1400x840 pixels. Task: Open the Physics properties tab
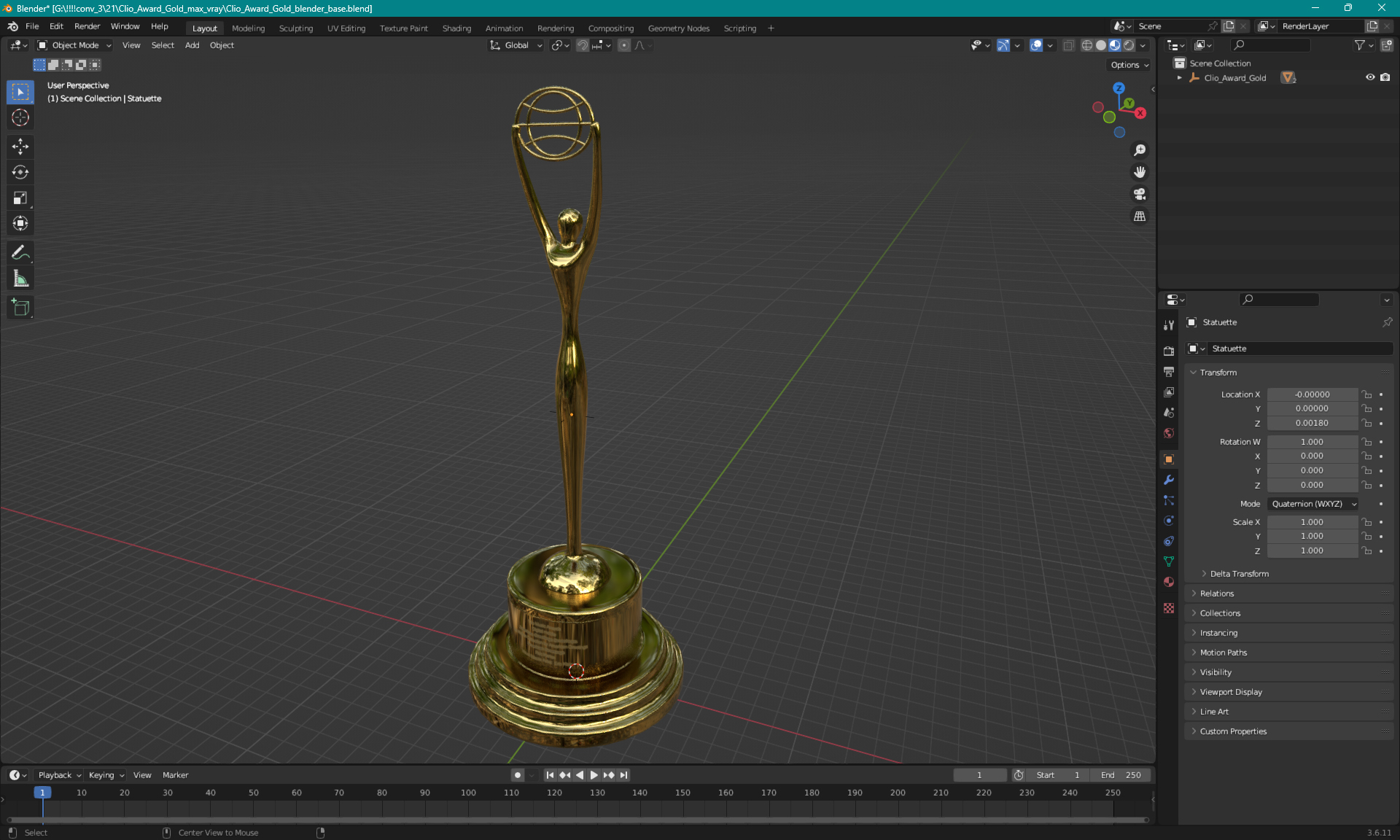tap(1169, 521)
